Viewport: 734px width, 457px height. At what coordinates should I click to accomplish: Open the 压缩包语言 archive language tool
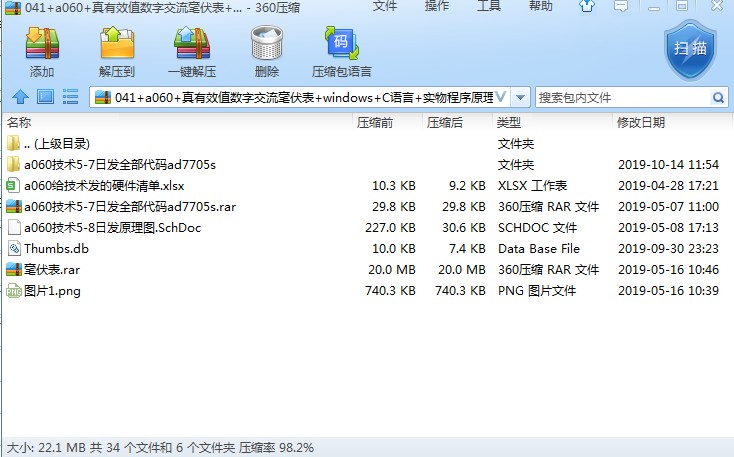(342, 44)
